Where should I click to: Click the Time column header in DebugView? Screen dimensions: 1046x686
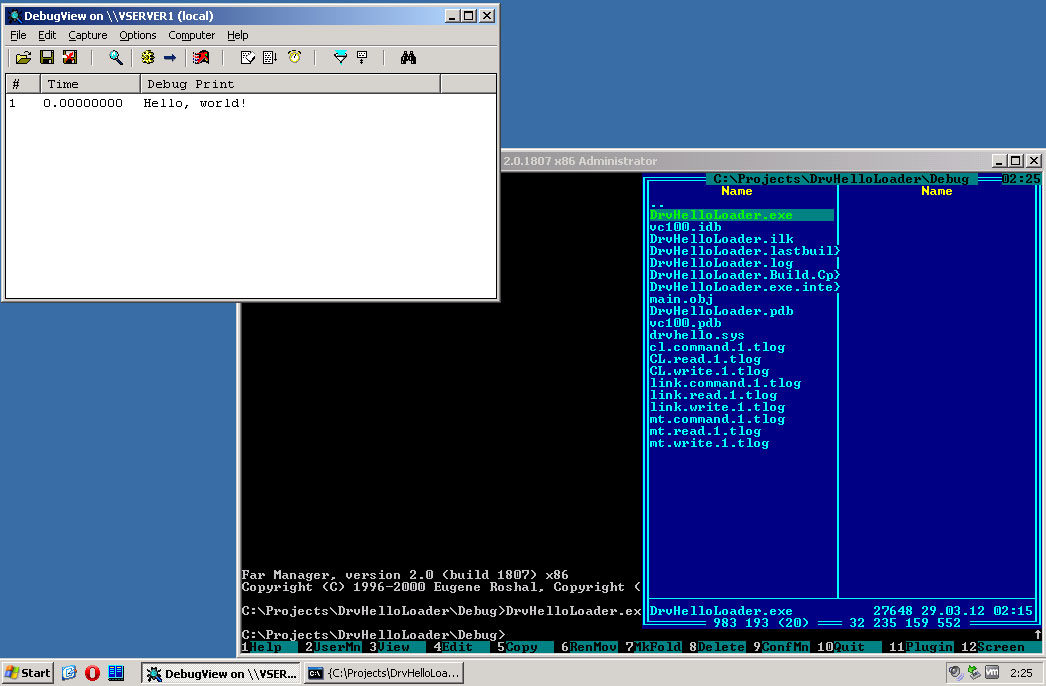coord(90,84)
